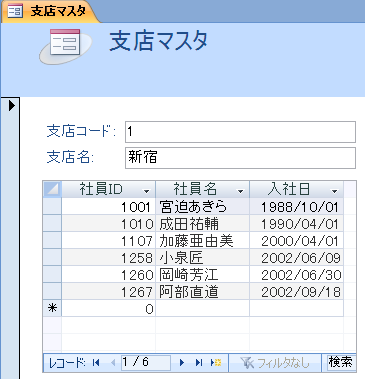Image resolution: width=365 pixels, height=379 pixels.
Task: Click the date cell 2002/06/09
Action: point(297,258)
